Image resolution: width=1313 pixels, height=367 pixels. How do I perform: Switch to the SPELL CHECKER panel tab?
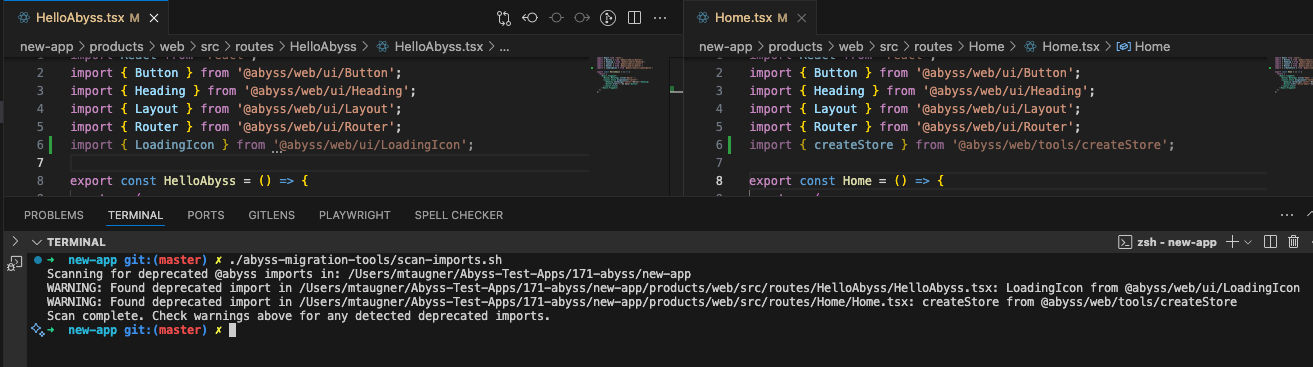point(459,215)
